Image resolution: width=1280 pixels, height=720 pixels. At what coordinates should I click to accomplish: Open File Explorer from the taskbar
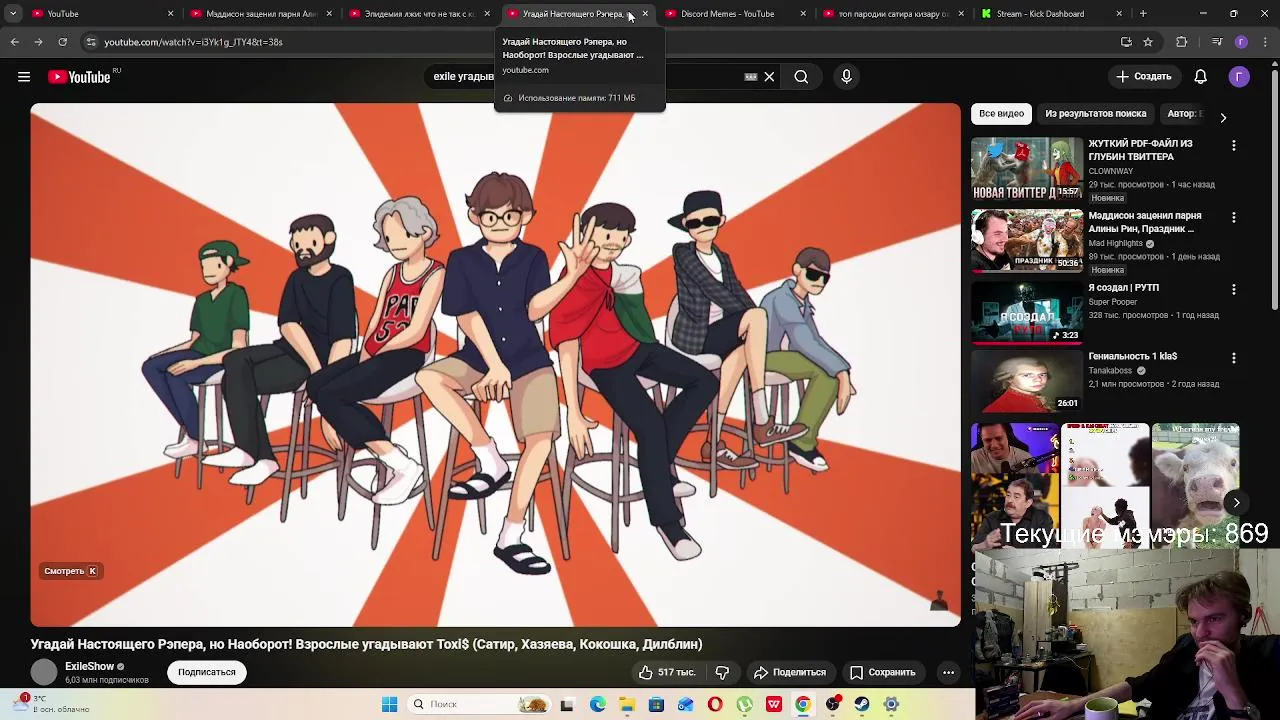627,704
